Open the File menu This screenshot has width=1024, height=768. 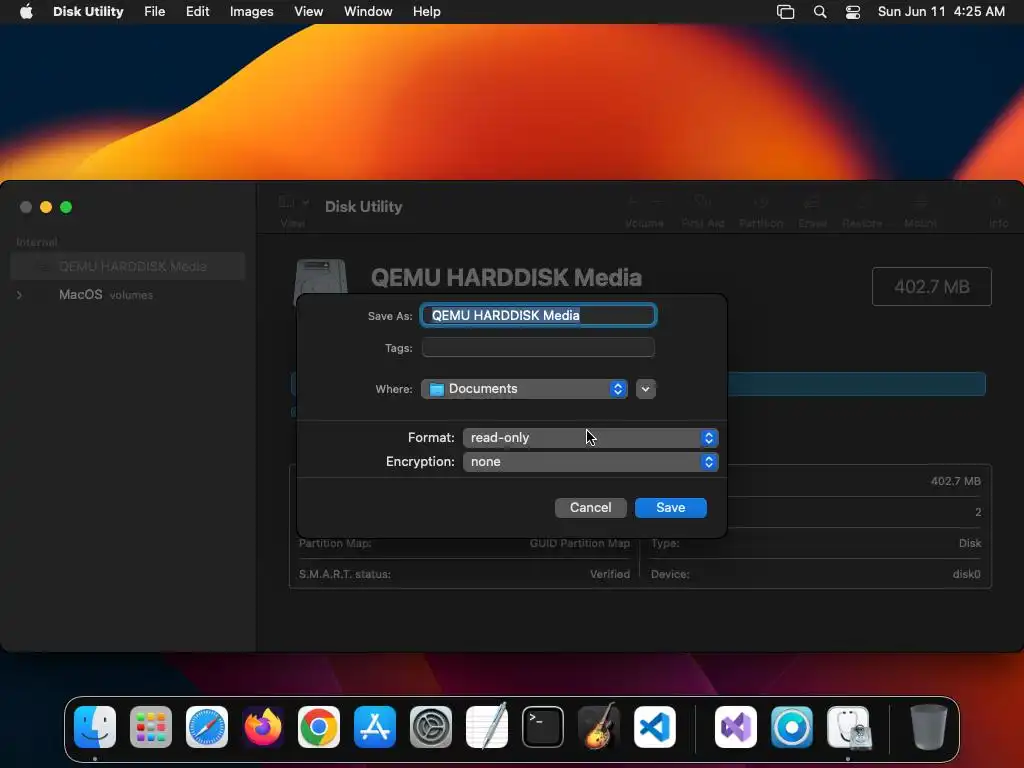155,12
